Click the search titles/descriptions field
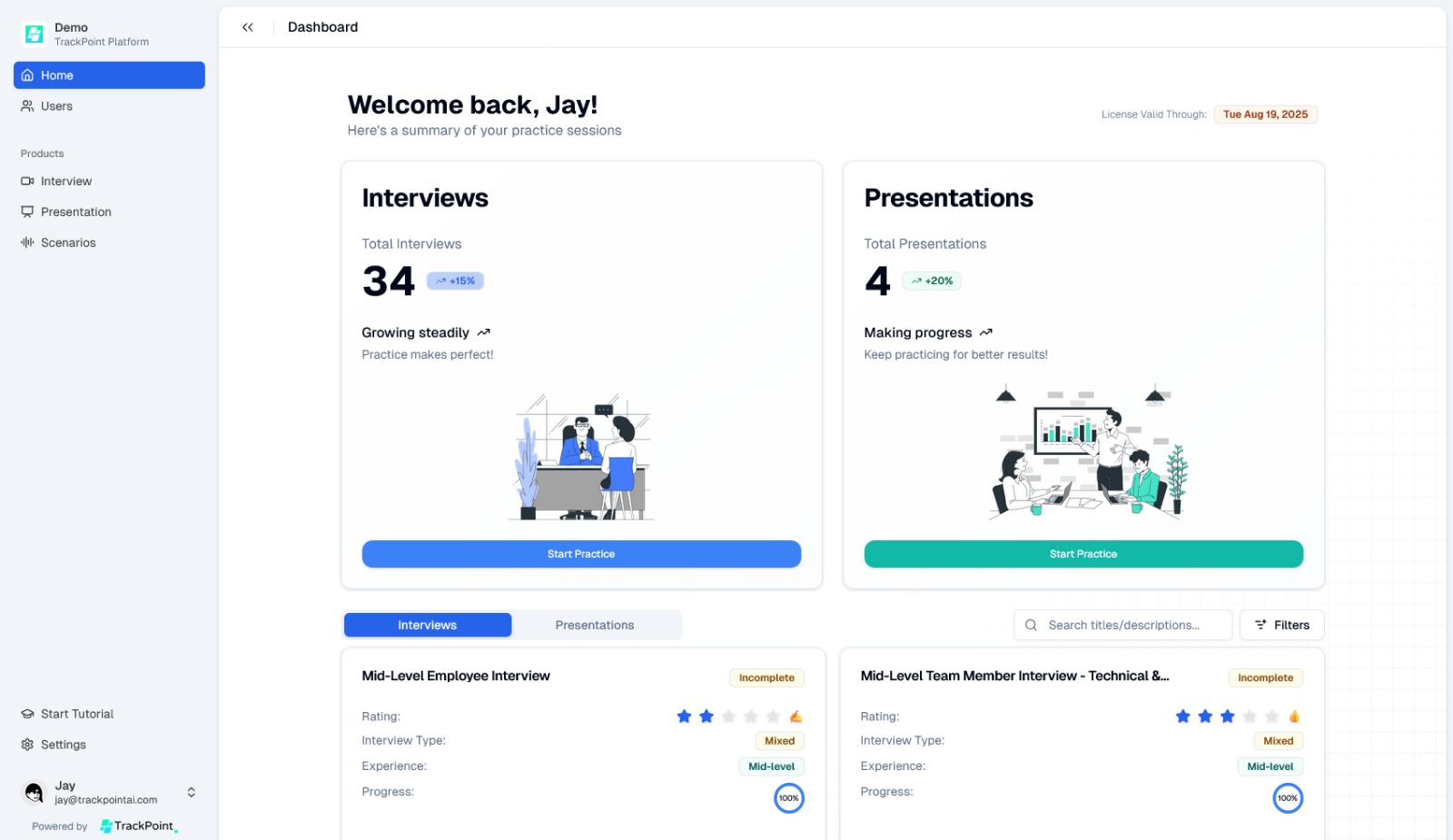The width and height of the screenshot is (1453, 840). pos(1123,625)
